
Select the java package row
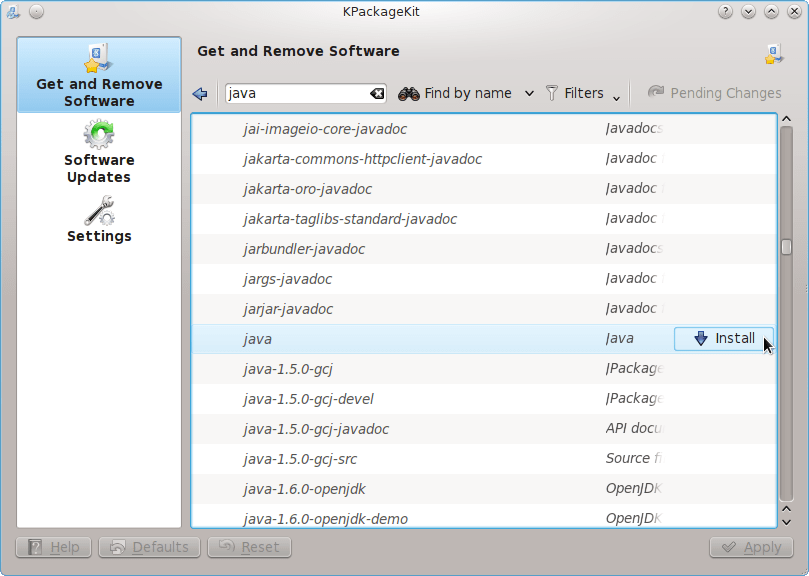pos(484,339)
